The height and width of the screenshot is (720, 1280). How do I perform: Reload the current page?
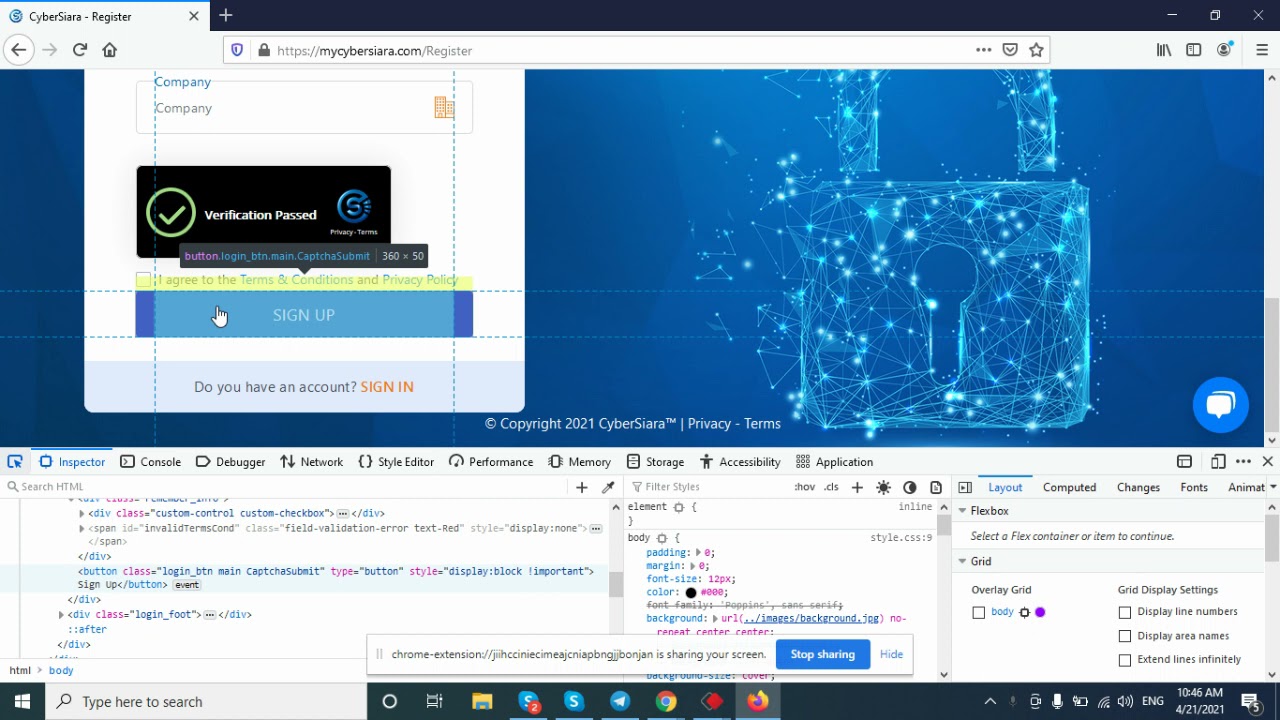pyautogui.click(x=80, y=50)
